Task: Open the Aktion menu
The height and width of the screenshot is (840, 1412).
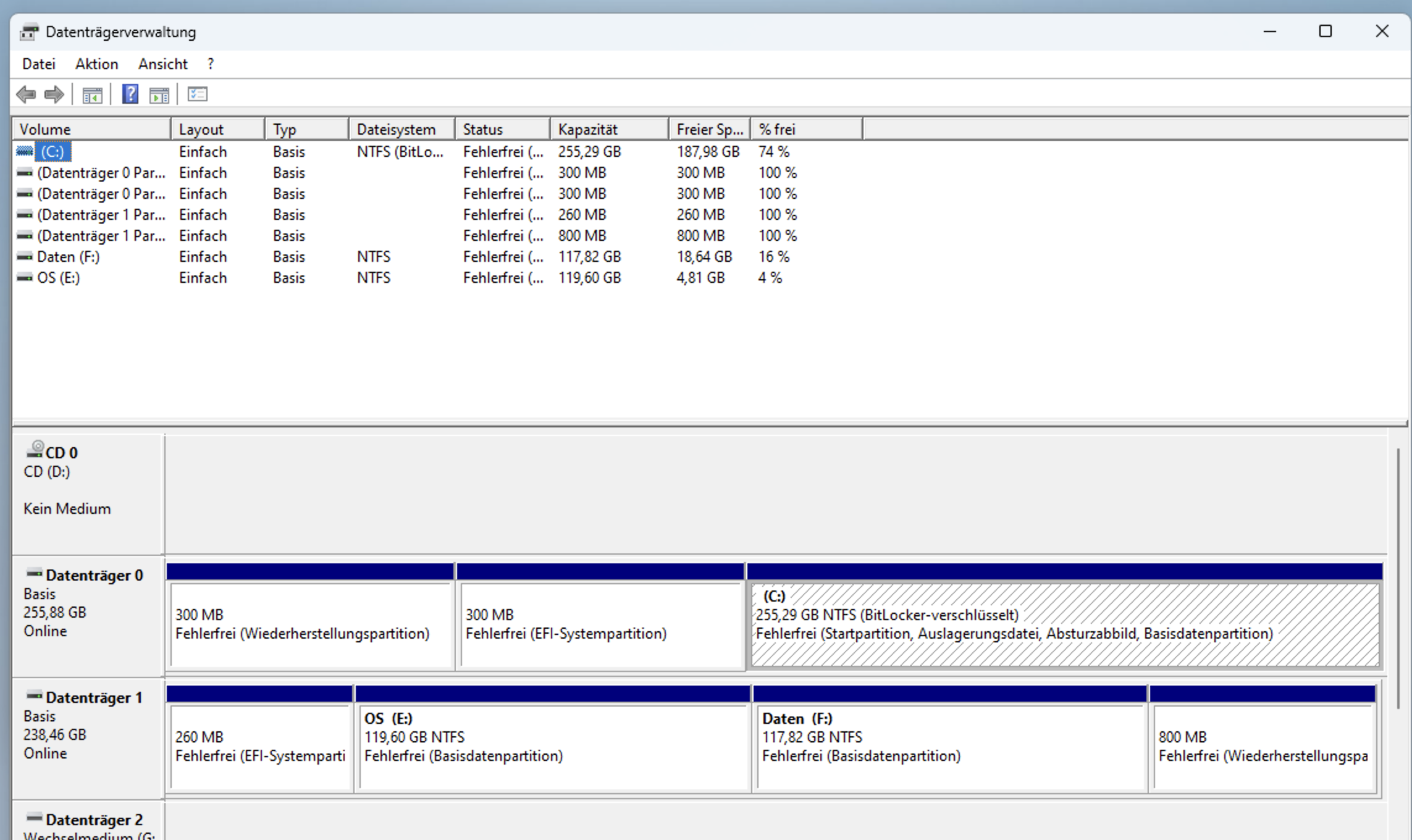Action: point(96,64)
